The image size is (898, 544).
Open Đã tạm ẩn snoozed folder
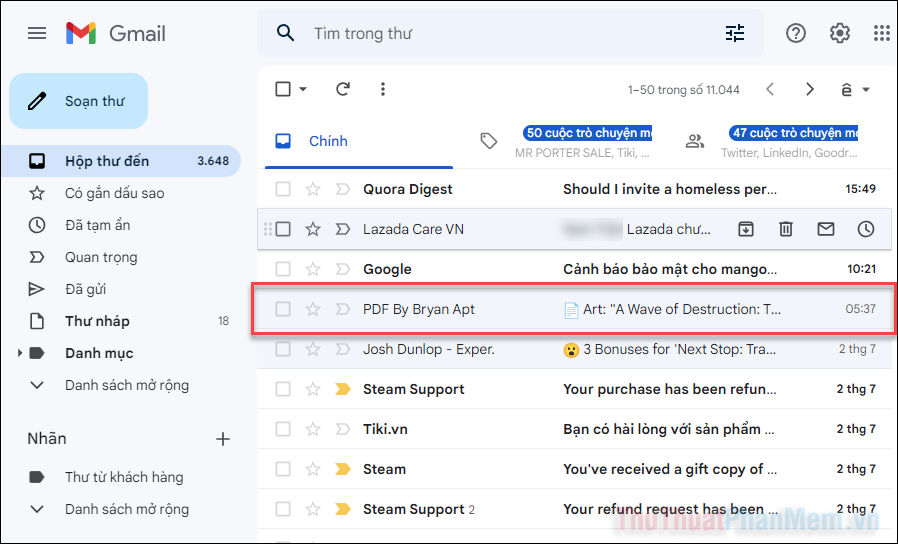121,225
